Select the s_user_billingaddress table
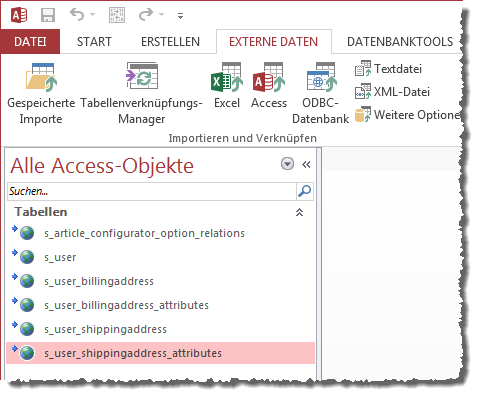 161,281
